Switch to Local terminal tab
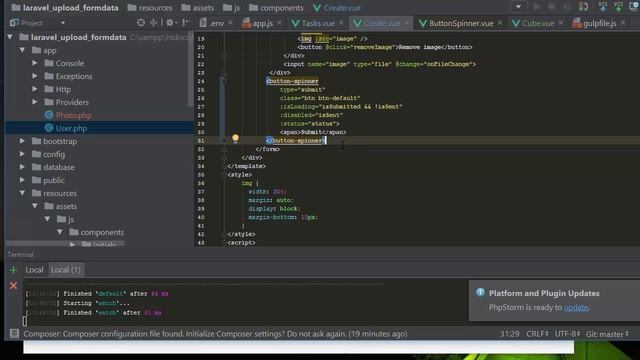Screen dimensions: 640x360 pos(34,270)
